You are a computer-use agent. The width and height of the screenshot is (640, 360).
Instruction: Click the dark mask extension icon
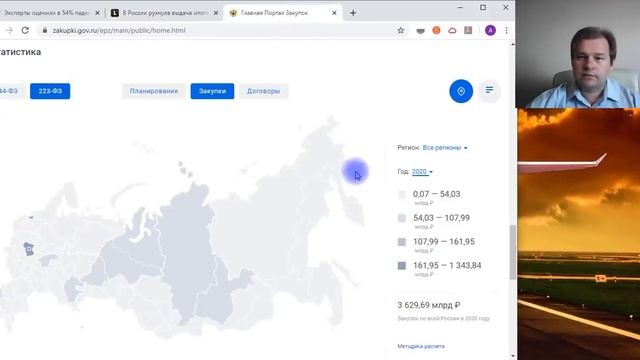click(420, 31)
